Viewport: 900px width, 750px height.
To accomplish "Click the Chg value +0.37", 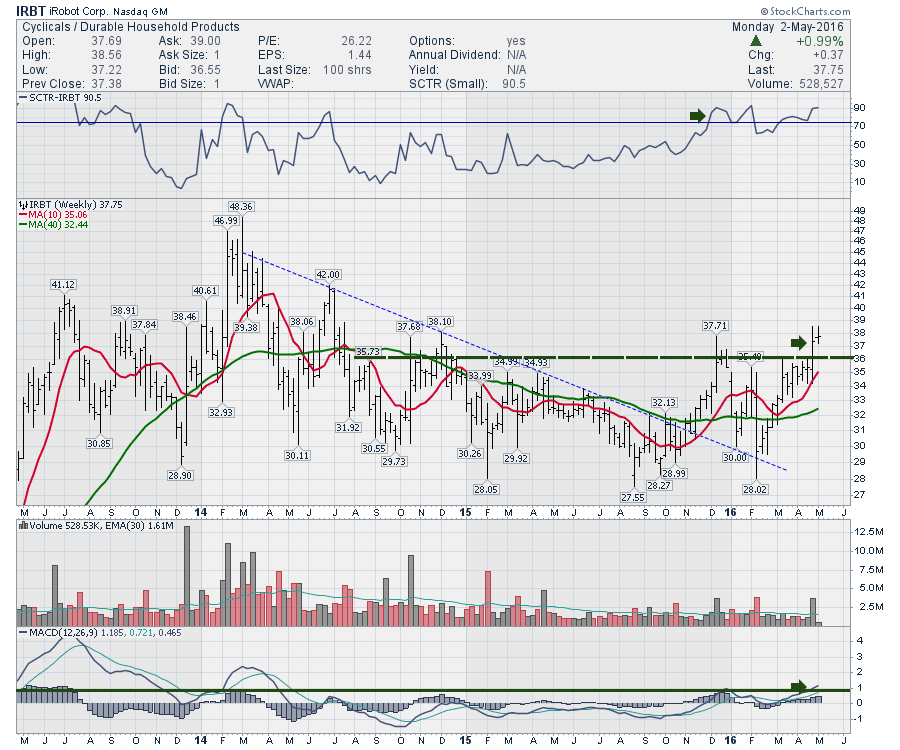I will tap(828, 55).
